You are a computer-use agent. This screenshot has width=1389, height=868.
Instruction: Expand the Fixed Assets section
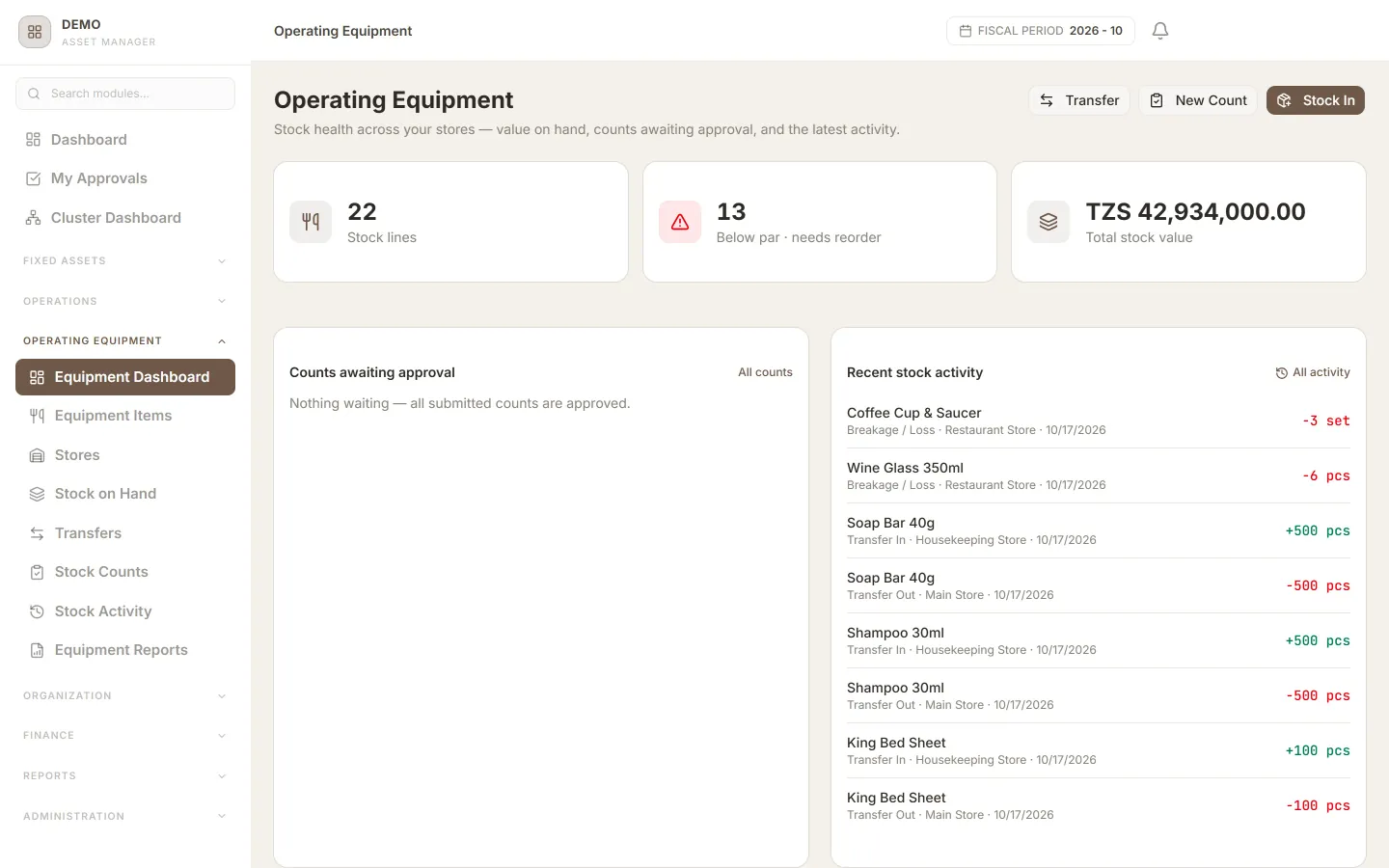(x=125, y=261)
